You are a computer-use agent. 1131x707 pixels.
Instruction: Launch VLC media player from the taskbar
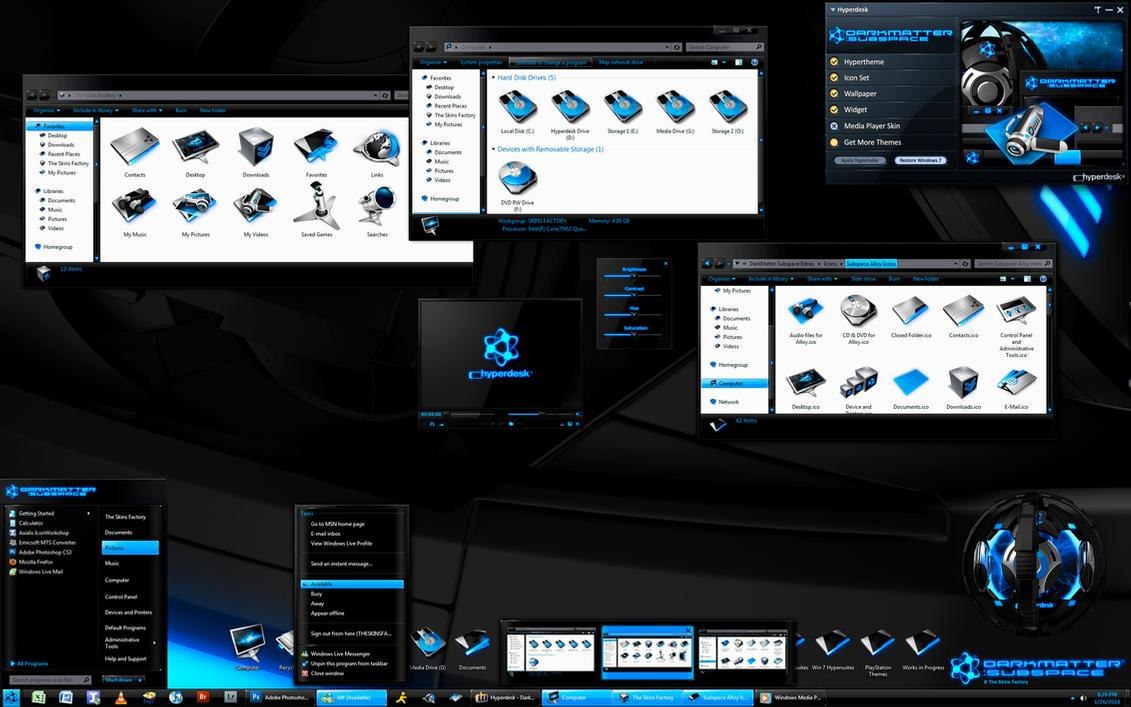coord(120,698)
